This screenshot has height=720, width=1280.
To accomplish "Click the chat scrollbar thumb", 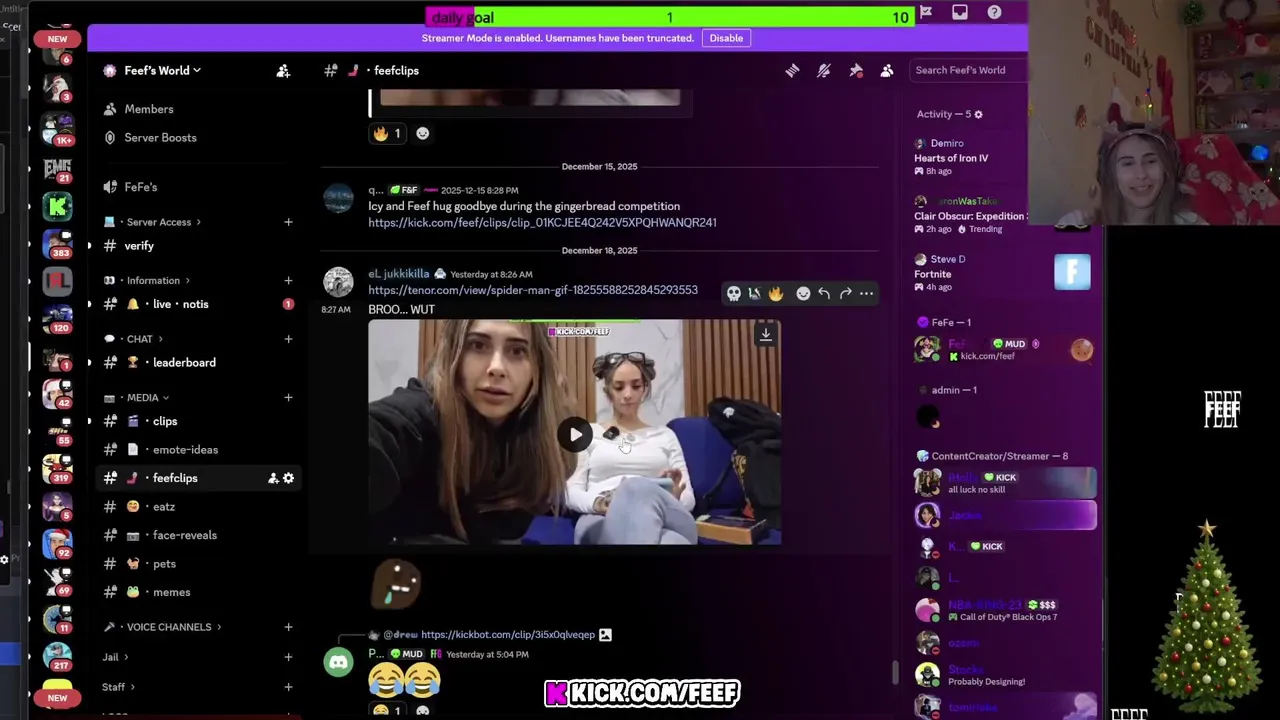I will point(895,673).
